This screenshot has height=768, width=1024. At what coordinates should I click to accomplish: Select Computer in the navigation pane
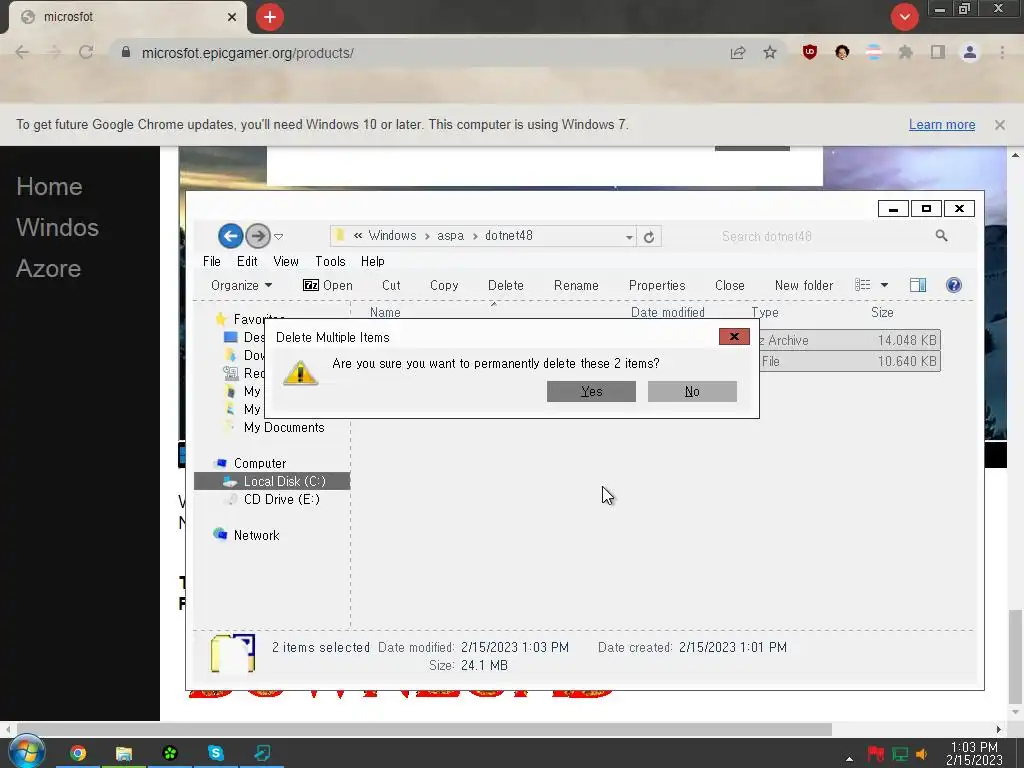point(260,463)
